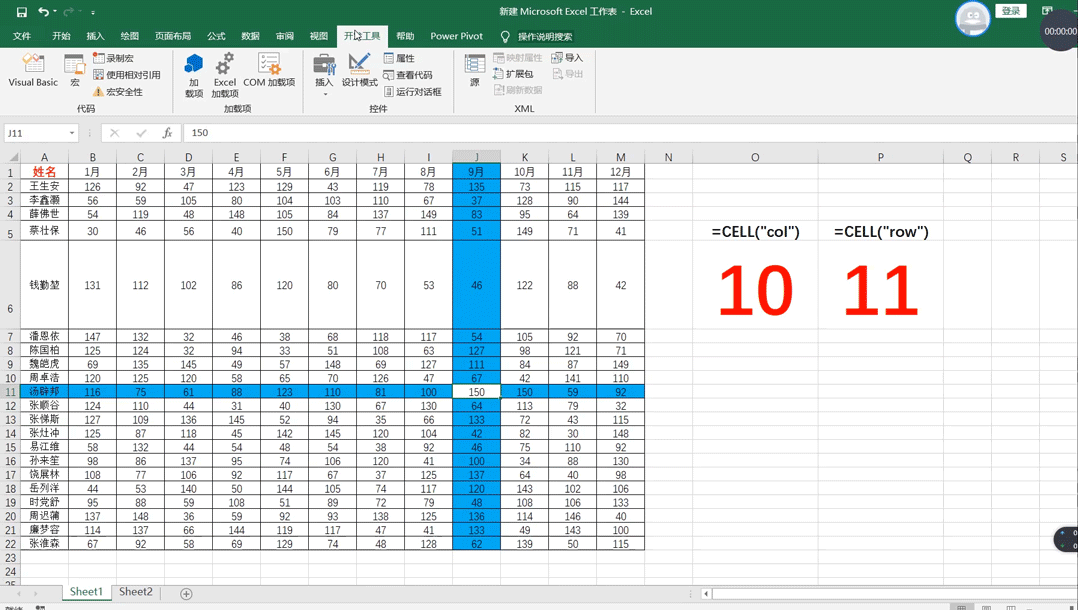Open the Visual Basic editor
Image resolution: width=1078 pixels, height=610 pixels.
[32, 71]
